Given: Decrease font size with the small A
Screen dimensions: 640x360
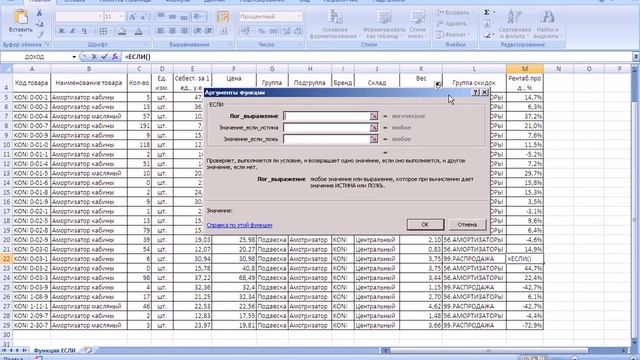Looking at the screenshot, I should click(143, 17).
